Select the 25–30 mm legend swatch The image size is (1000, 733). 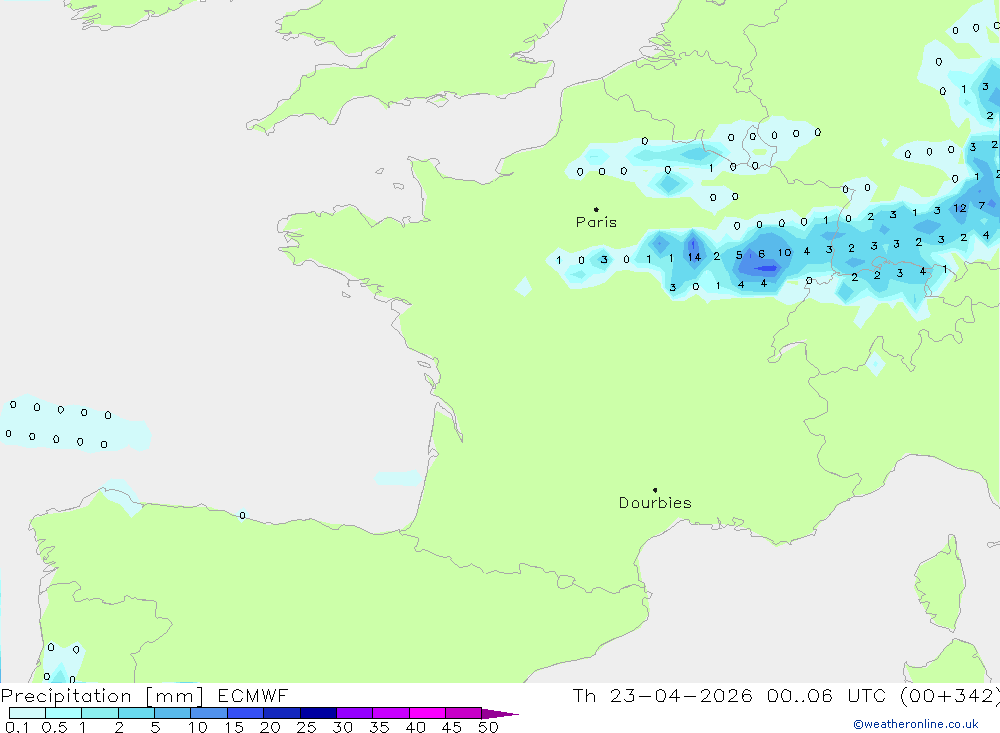point(318,713)
